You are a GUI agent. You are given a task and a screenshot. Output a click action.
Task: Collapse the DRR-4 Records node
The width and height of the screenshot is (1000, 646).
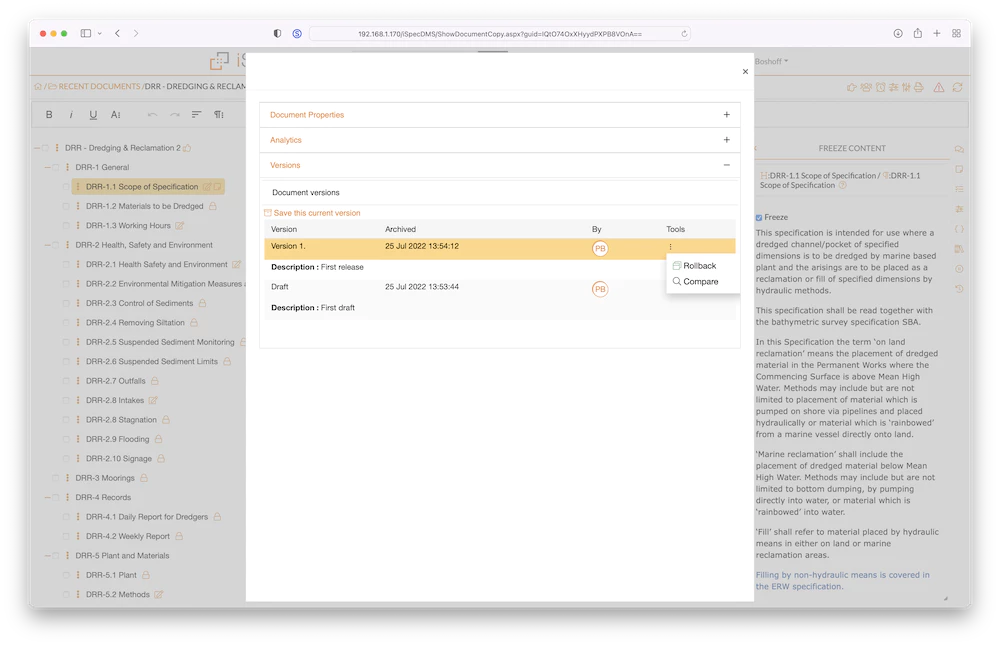pyautogui.click(x=47, y=497)
